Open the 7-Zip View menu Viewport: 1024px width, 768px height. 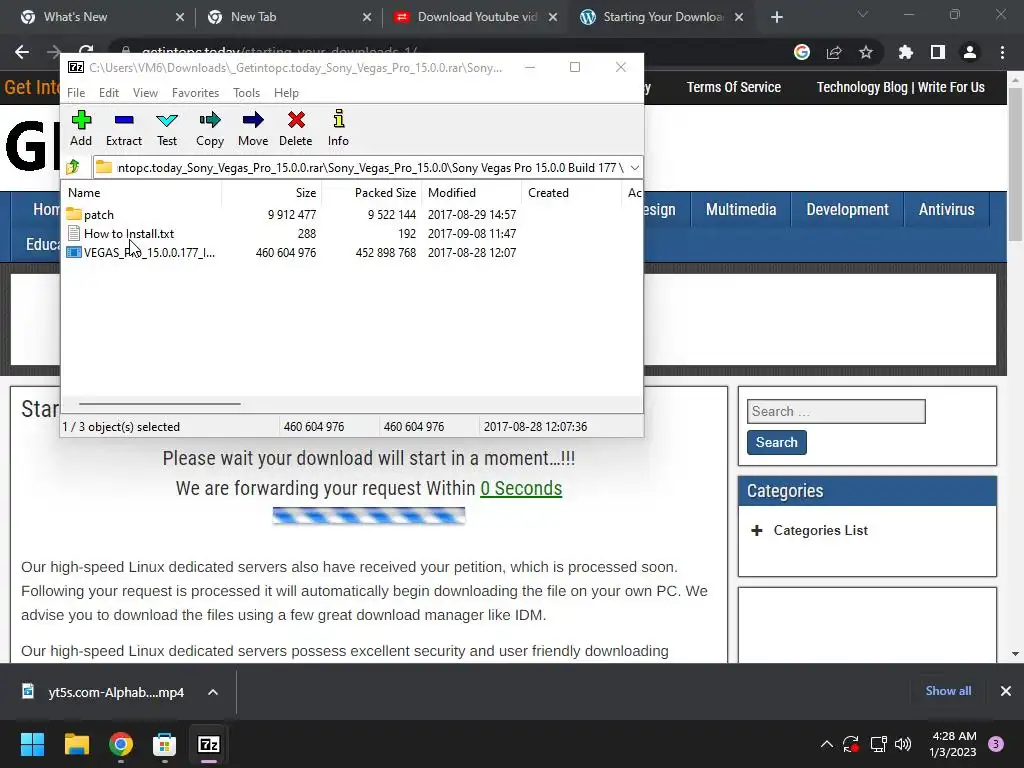pos(145,93)
